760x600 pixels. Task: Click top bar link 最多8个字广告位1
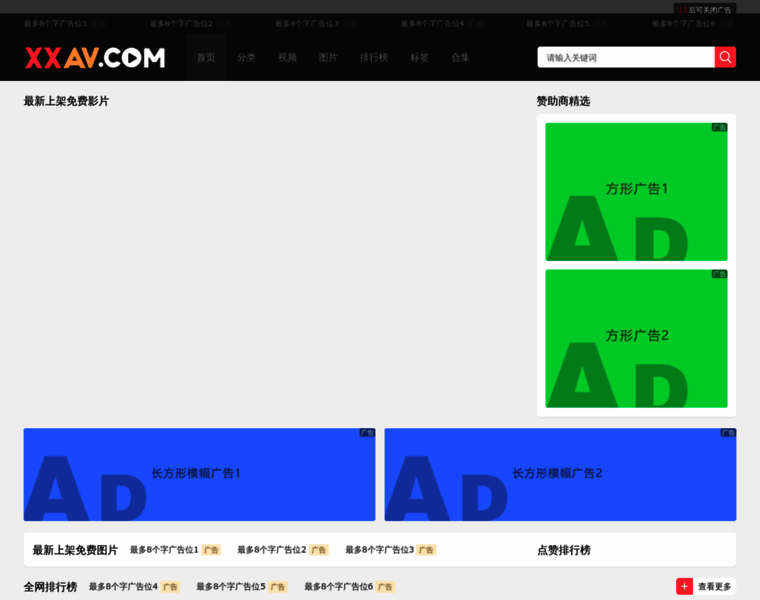[x=55, y=23]
